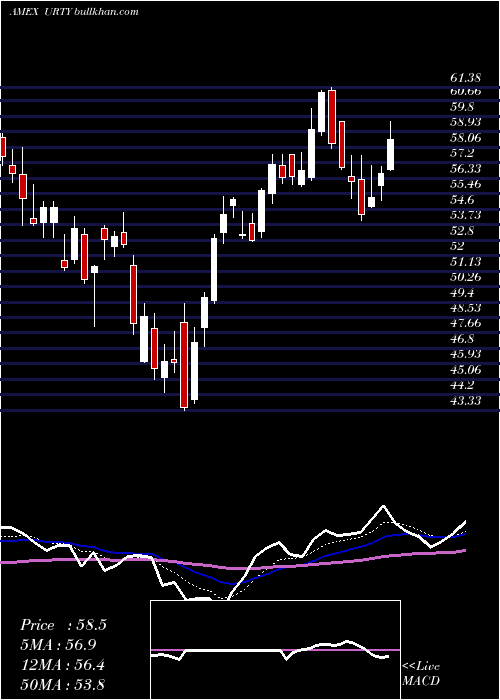
Task: Click the 45.06 price level label
Action: point(465,369)
